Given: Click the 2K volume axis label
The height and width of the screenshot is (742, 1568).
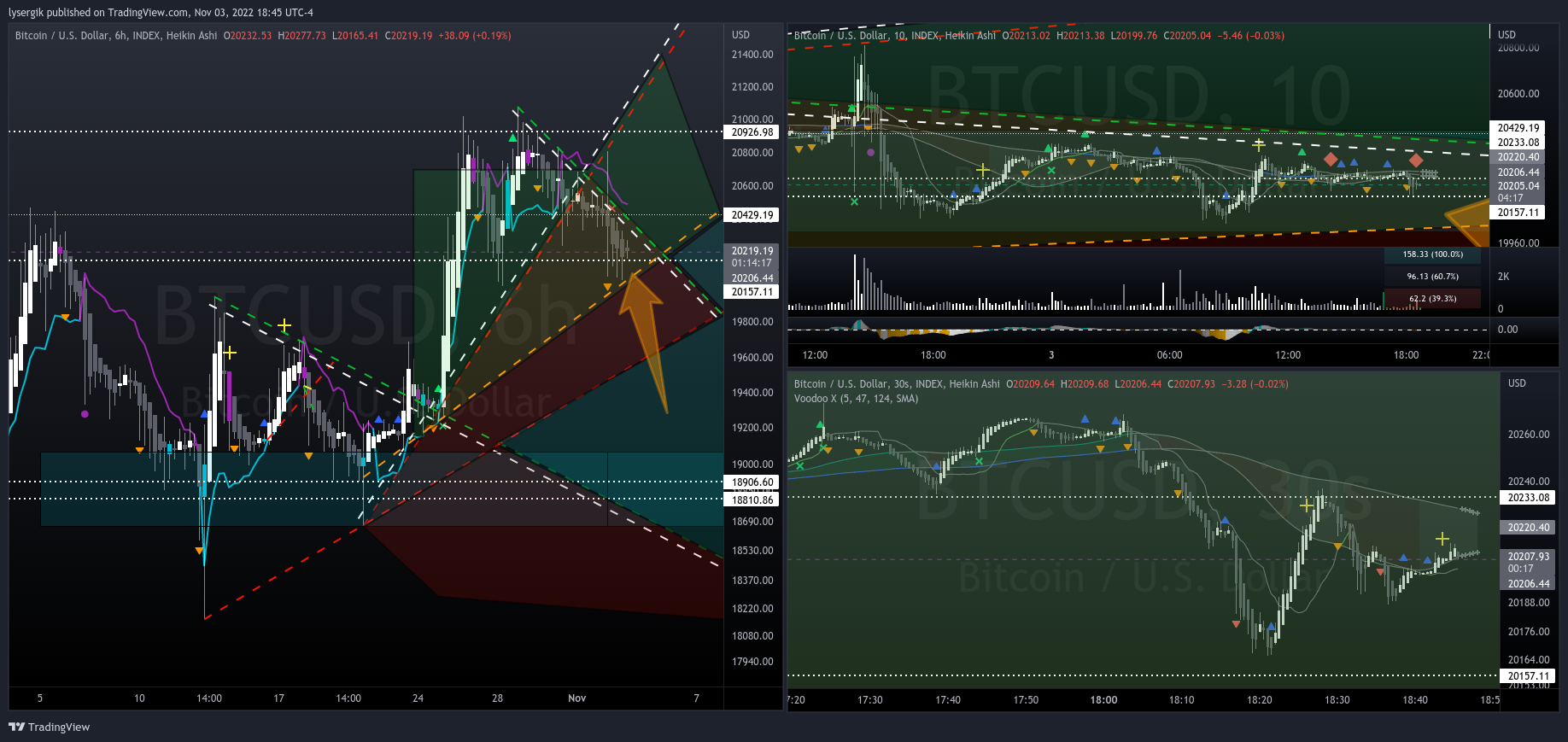Looking at the screenshot, I should coord(1503,277).
